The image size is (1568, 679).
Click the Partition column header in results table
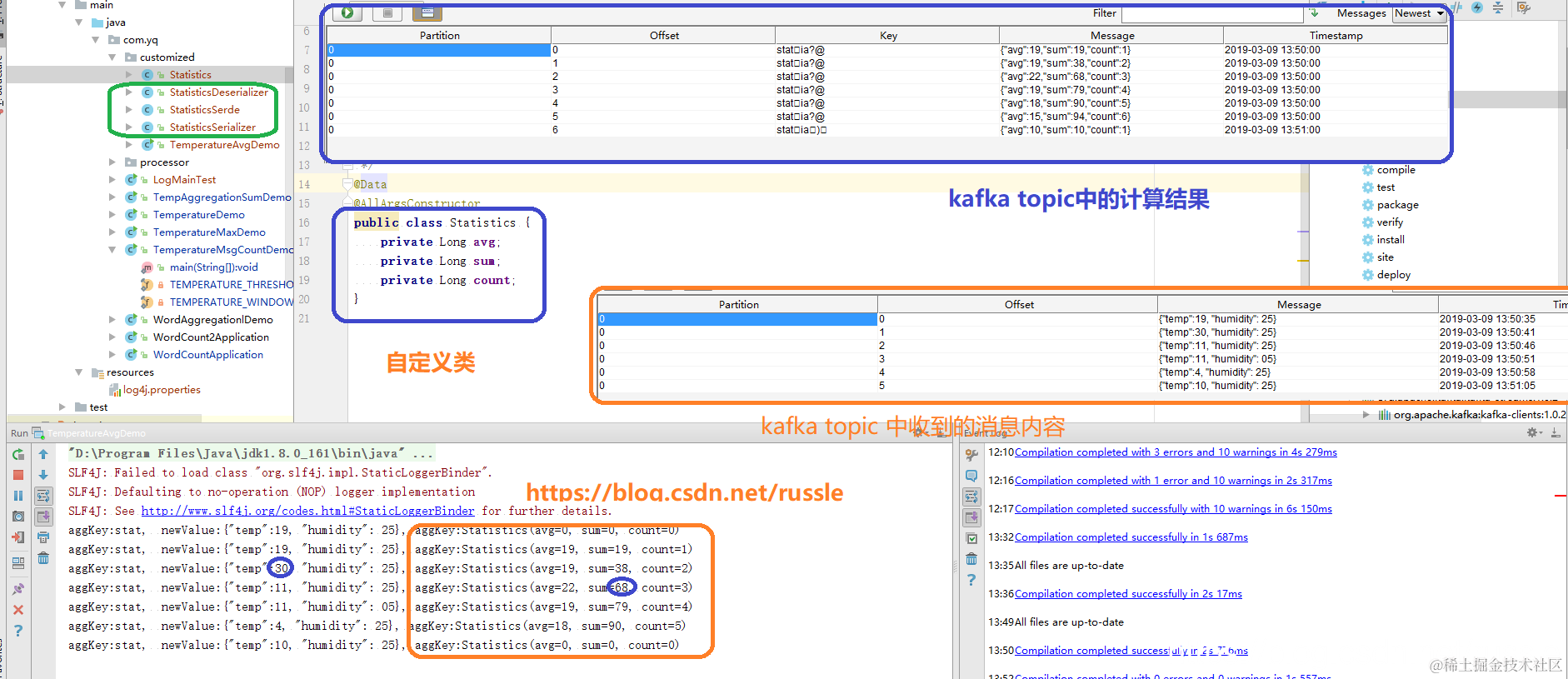439,36
